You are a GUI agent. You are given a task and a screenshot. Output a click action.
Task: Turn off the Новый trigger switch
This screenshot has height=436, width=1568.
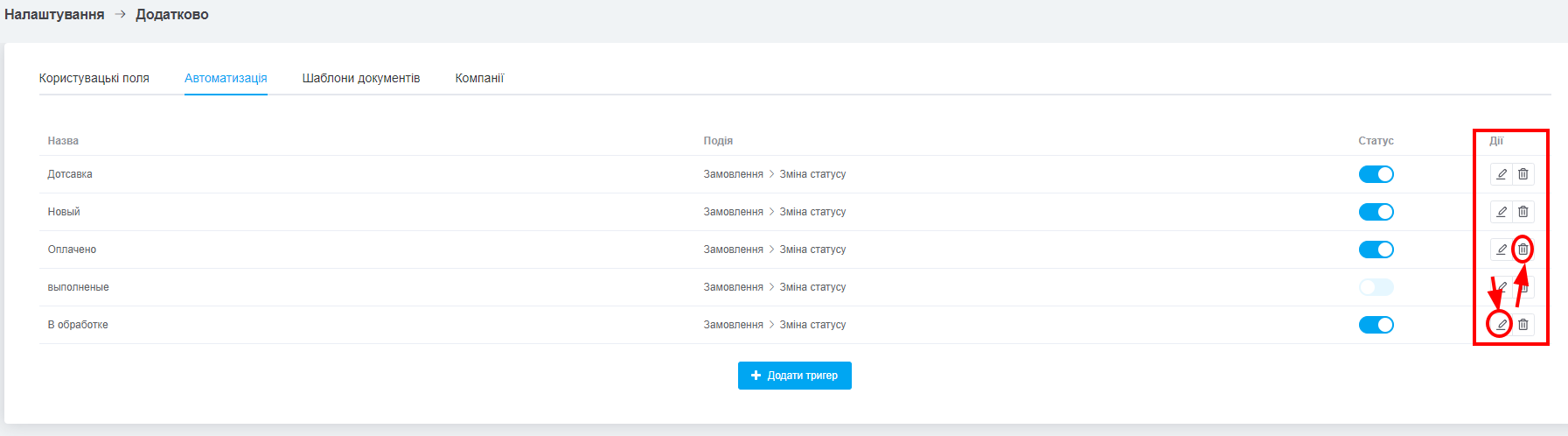click(1376, 212)
